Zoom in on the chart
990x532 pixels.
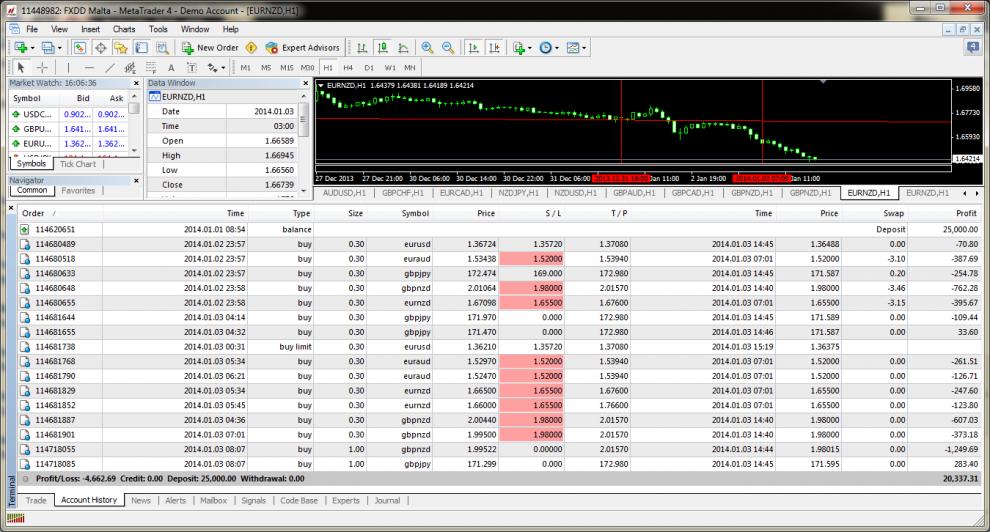(427, 47)
